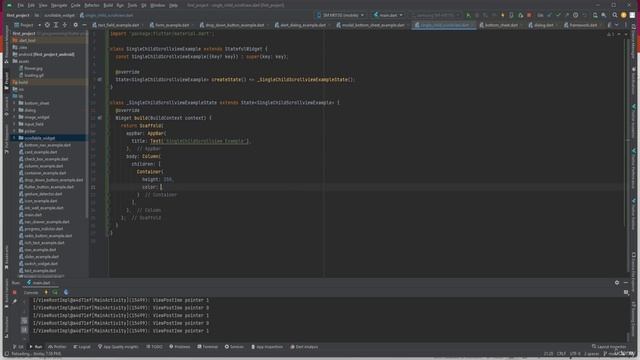This screenshot has width=640, height=360.
Task: Open the device selector dropdown
Action: (340, 15)
